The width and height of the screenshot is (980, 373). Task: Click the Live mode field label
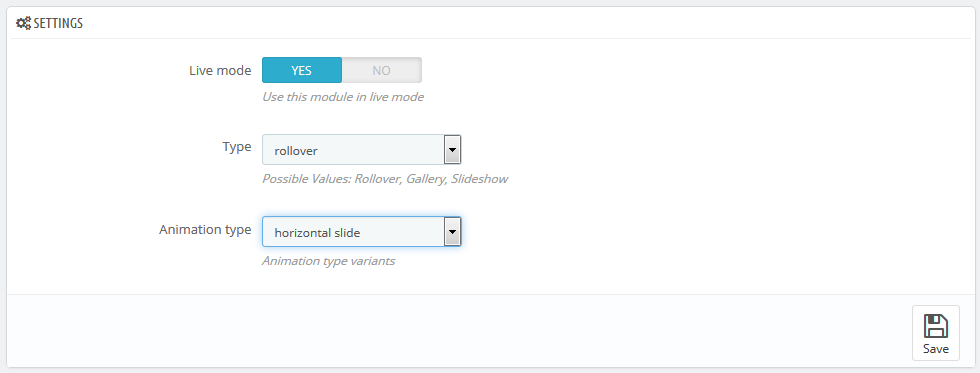[x=220, y=71]
